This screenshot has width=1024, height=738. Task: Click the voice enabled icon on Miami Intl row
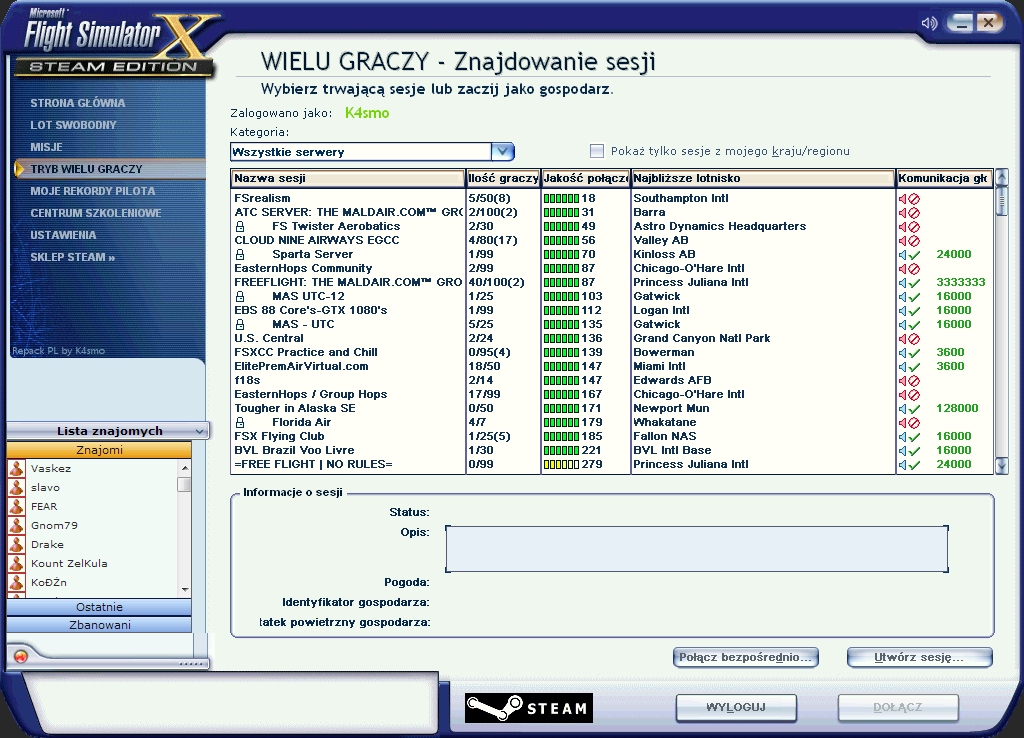tap(909, 367)
